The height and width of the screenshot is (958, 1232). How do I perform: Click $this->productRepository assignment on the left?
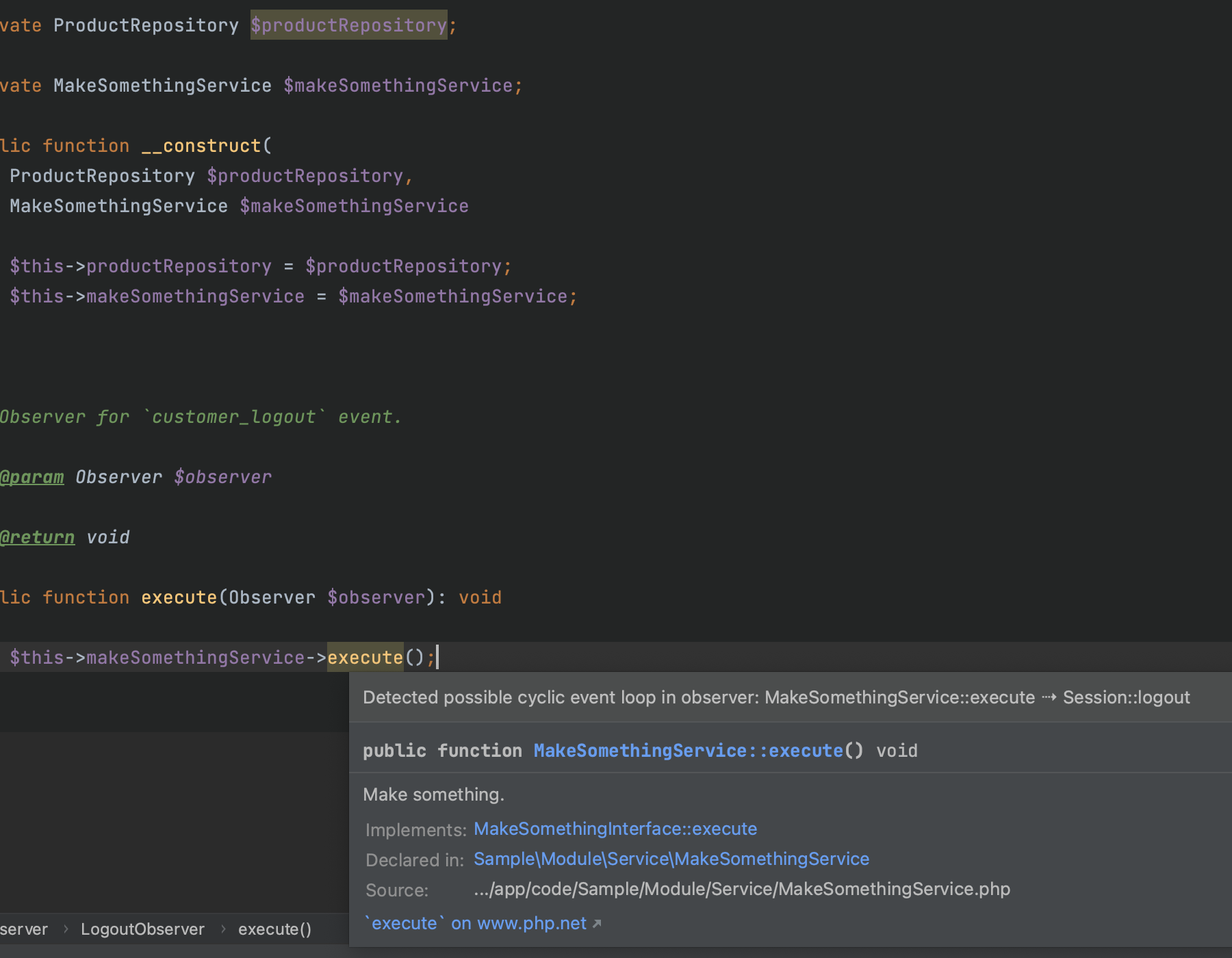click(x=140, y=266)
